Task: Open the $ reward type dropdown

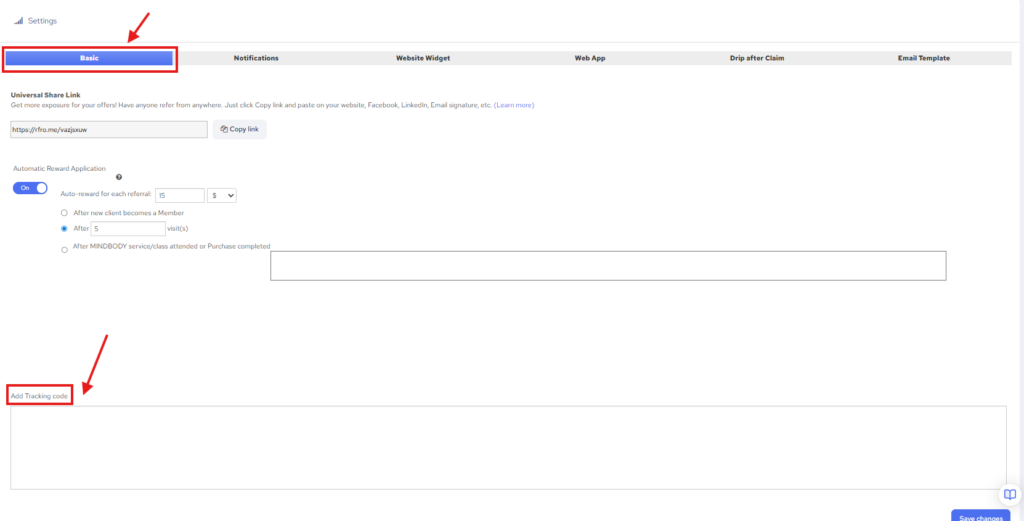Action: [x=222, y=196]
